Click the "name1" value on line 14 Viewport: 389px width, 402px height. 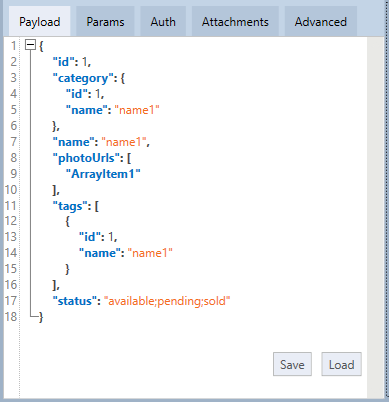(150, 253)
